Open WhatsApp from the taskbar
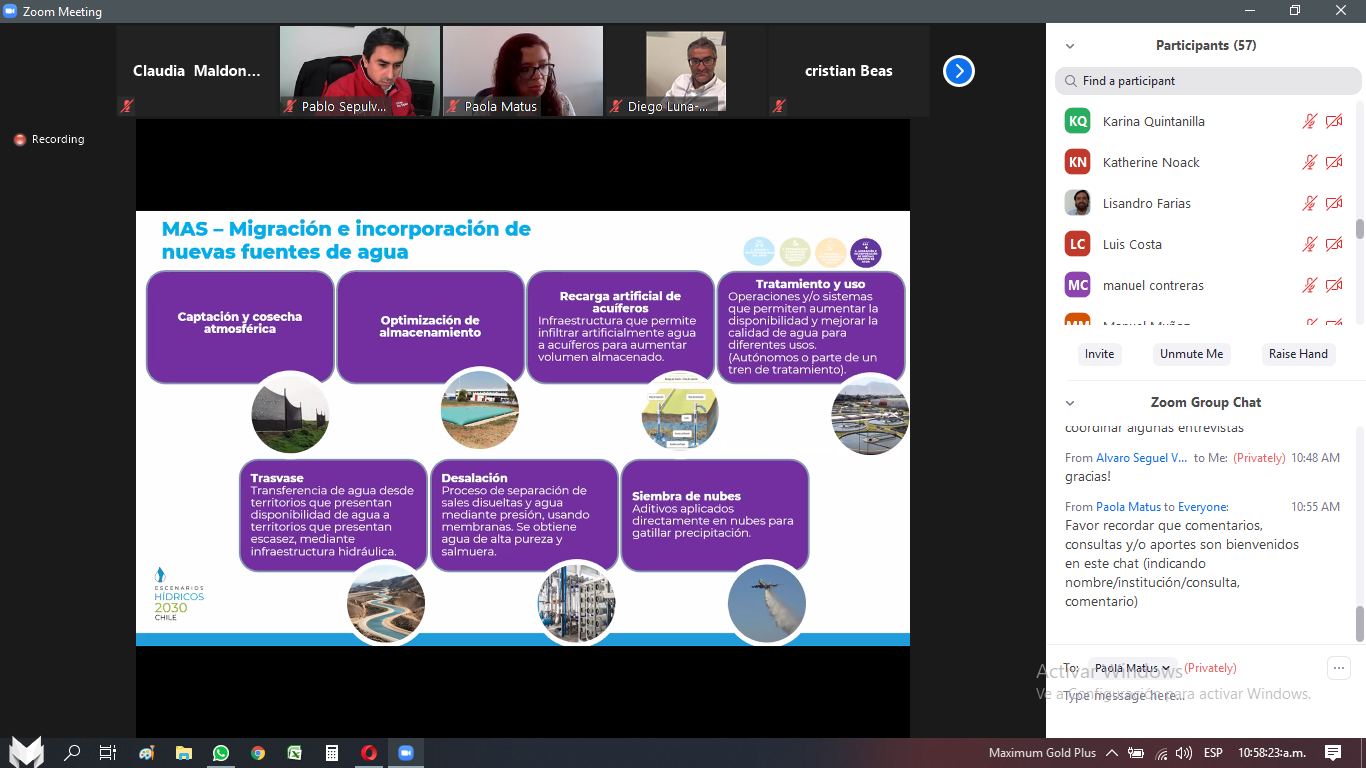1366x768 pixels. pos(220,753)
